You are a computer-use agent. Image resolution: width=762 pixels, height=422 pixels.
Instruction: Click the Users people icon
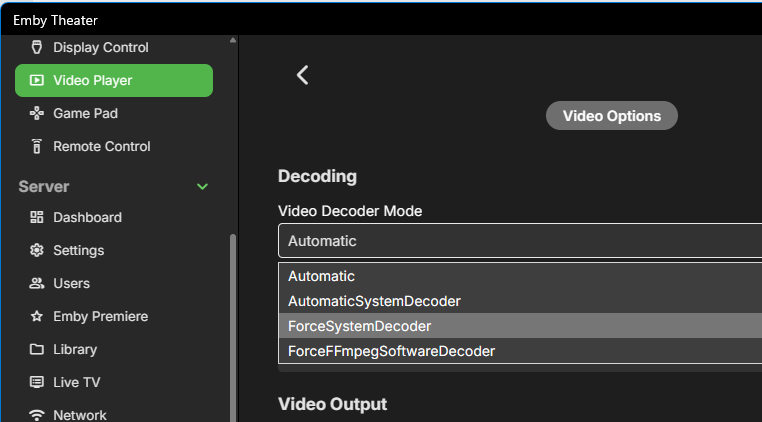tap(37, 283)
